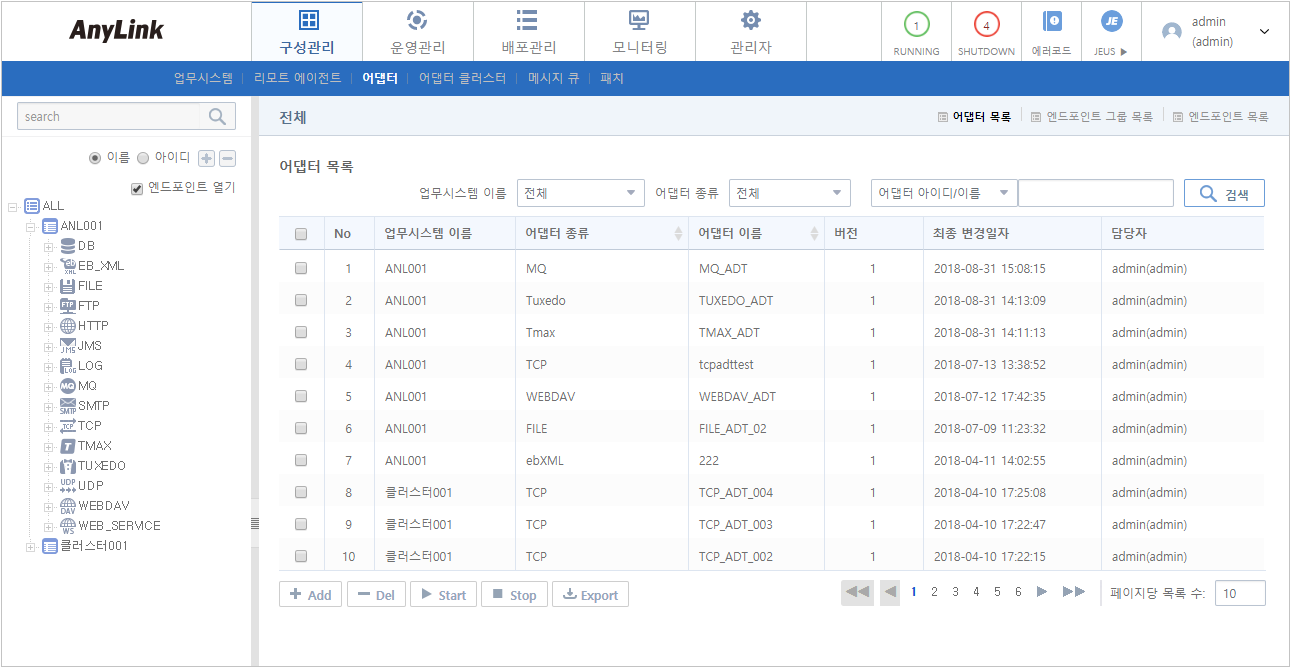Open the 엔드포인트 그룹 목록 tab

click(1091, 117)
